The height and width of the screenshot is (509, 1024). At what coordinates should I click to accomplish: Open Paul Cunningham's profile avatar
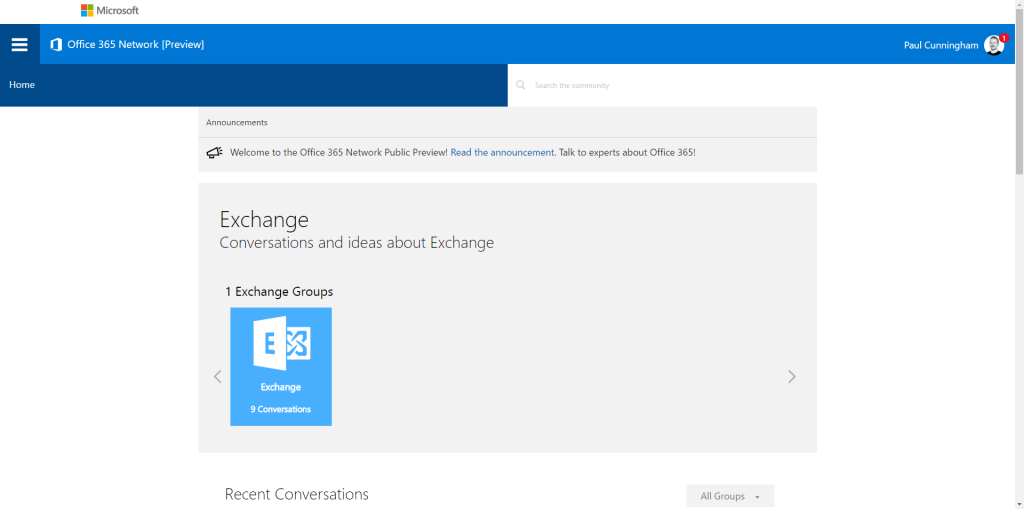[x=993, y=45]
